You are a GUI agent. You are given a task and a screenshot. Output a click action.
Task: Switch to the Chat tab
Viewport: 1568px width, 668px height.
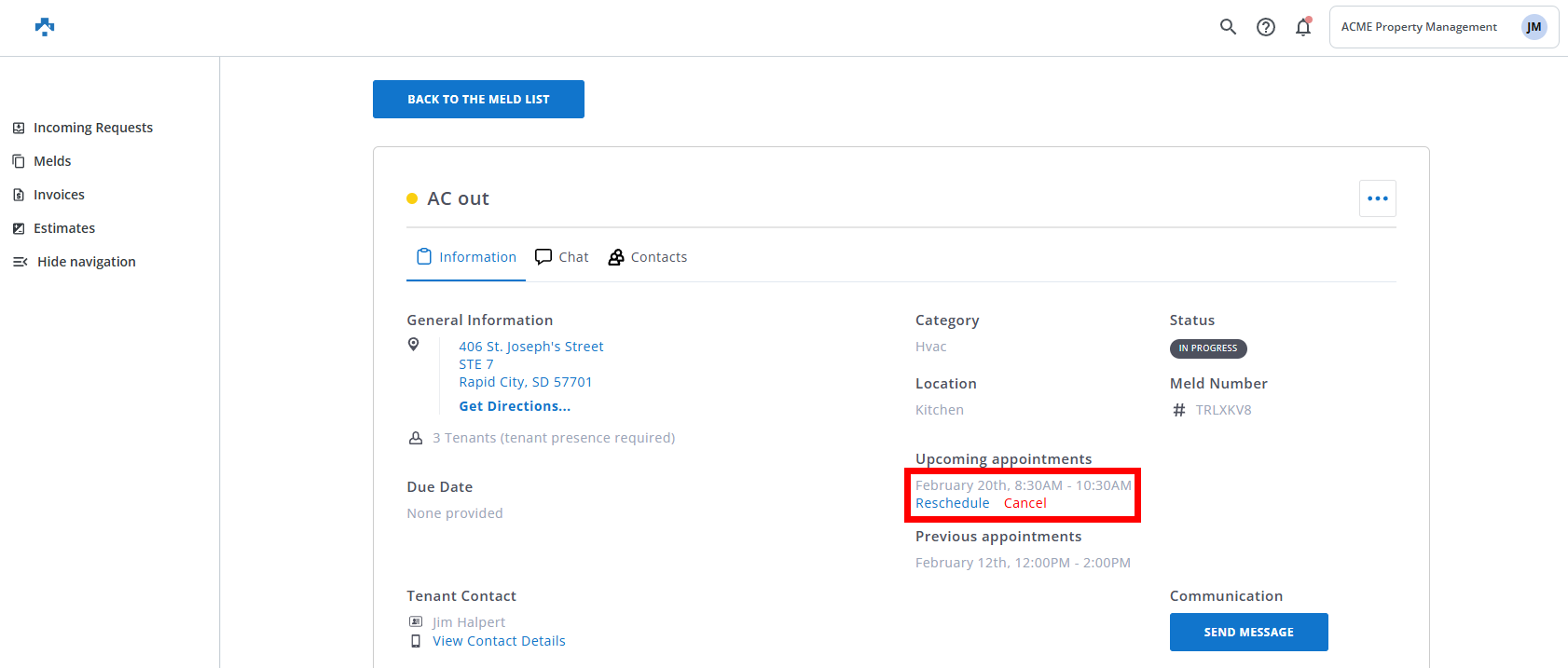tap(562, 257)
